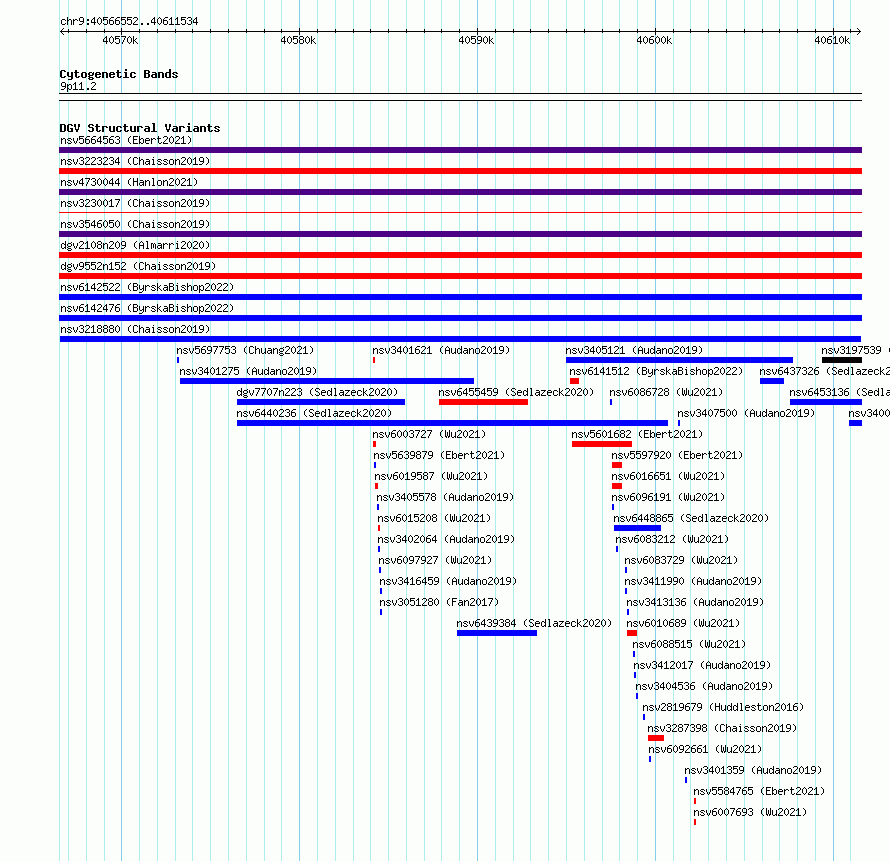Click the red bar under nsv3287398

tap(656, 738)
